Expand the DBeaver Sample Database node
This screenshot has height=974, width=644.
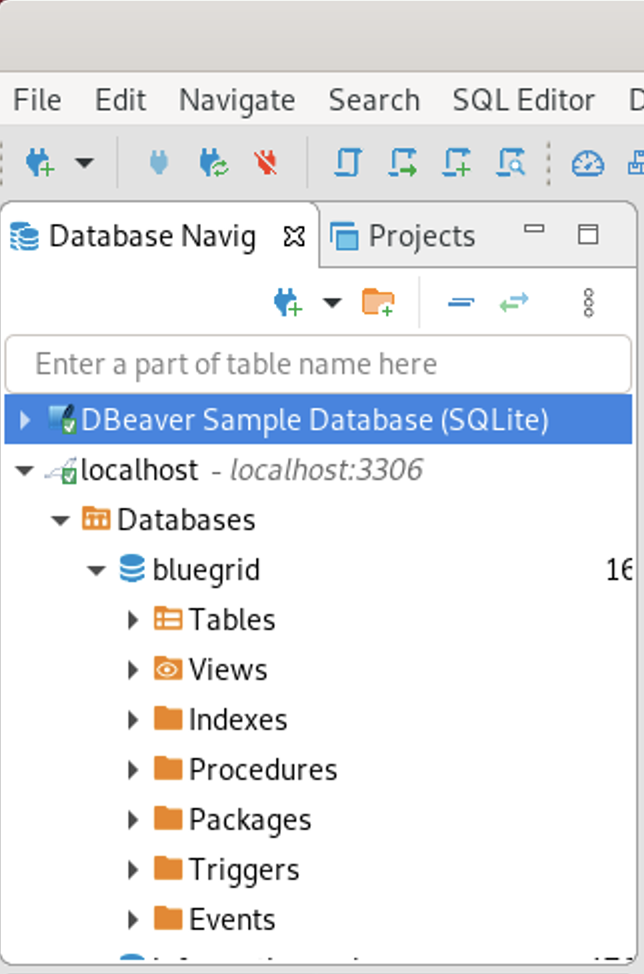click(25, 420)
